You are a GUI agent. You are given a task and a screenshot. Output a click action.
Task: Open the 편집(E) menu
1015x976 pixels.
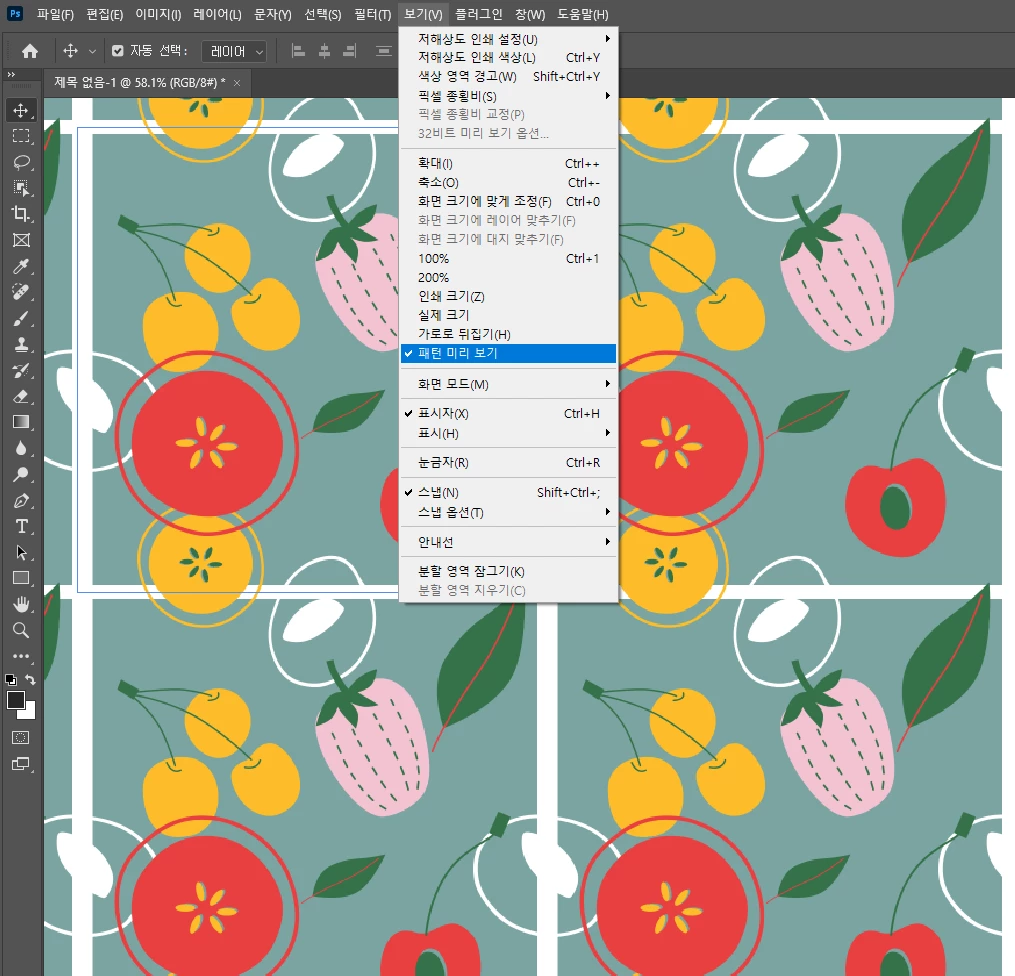pyautogui.click(x=105, y=14)
